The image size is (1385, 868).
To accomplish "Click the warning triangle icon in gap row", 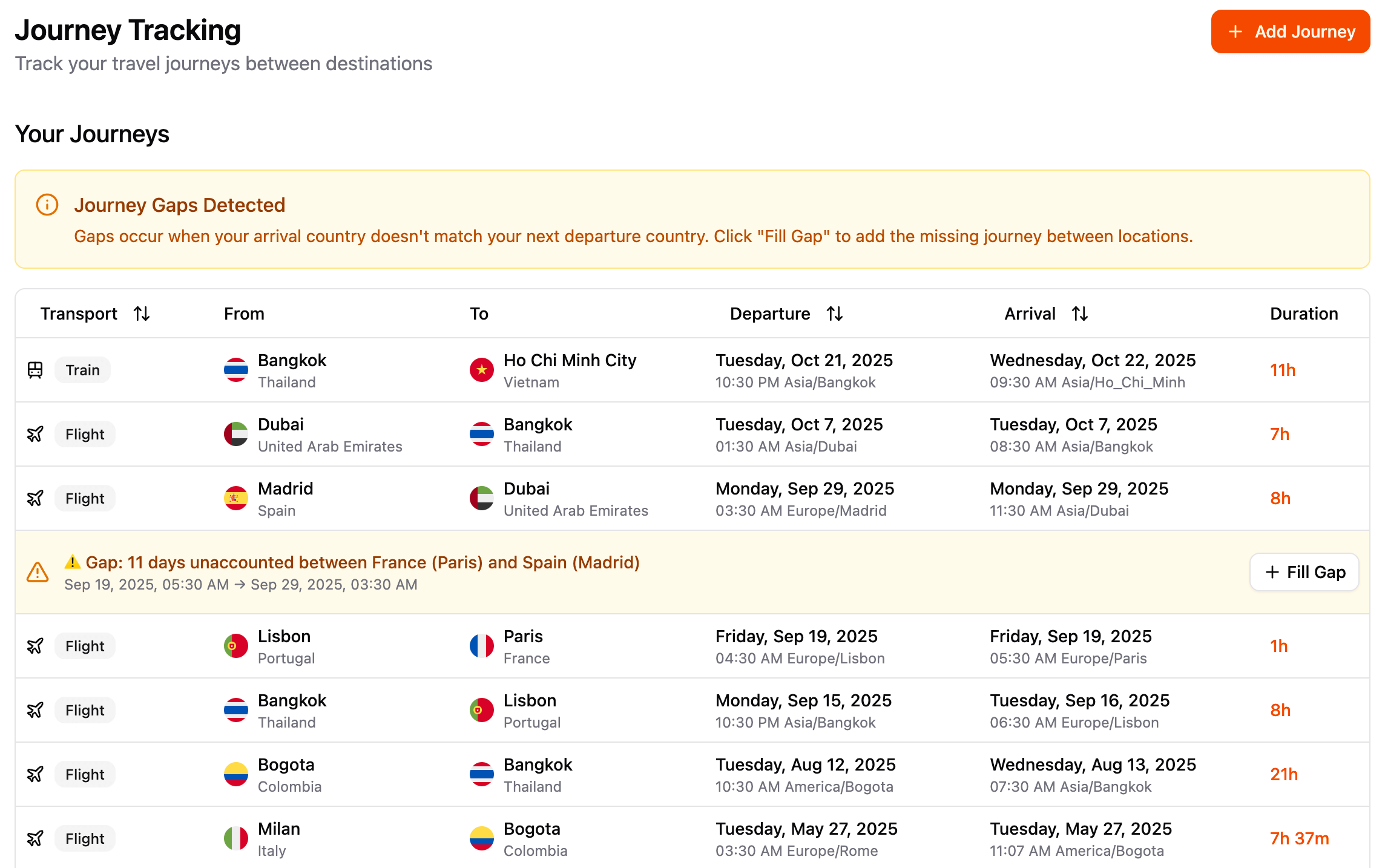I will pos(38,572).
